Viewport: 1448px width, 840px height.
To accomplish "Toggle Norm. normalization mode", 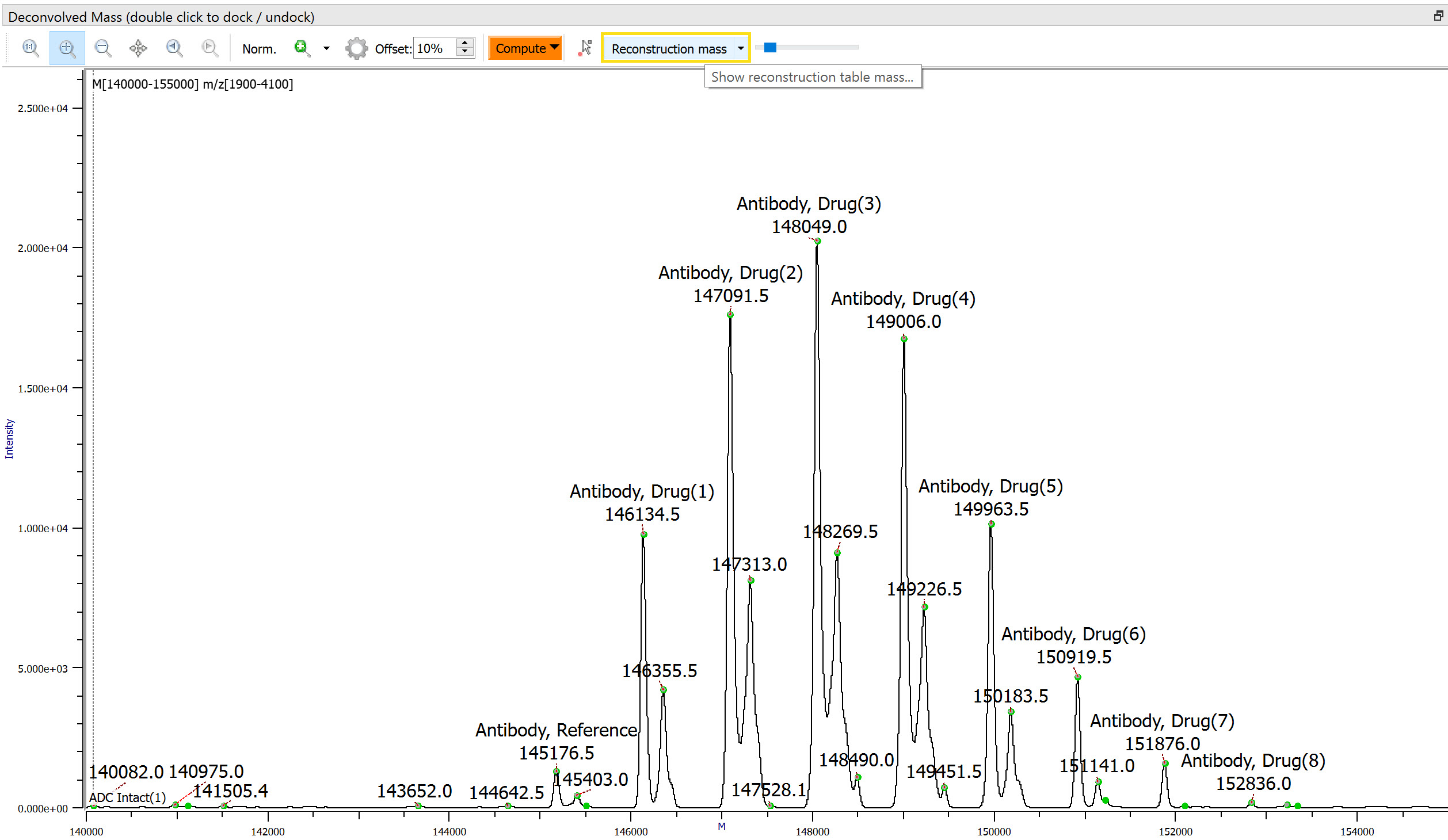I will click(259, 49).
